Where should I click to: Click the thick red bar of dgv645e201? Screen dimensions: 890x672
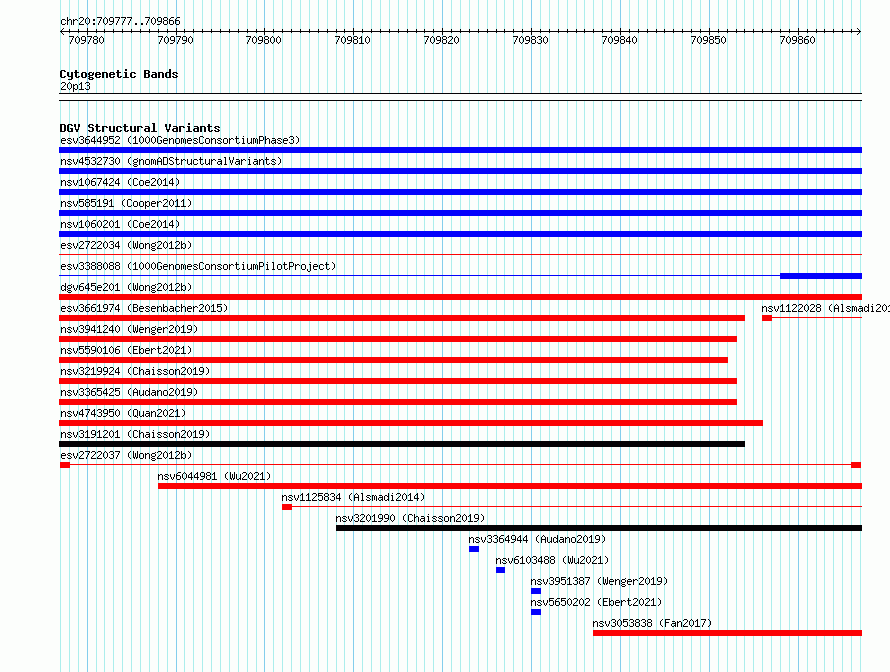coord(460,297)
